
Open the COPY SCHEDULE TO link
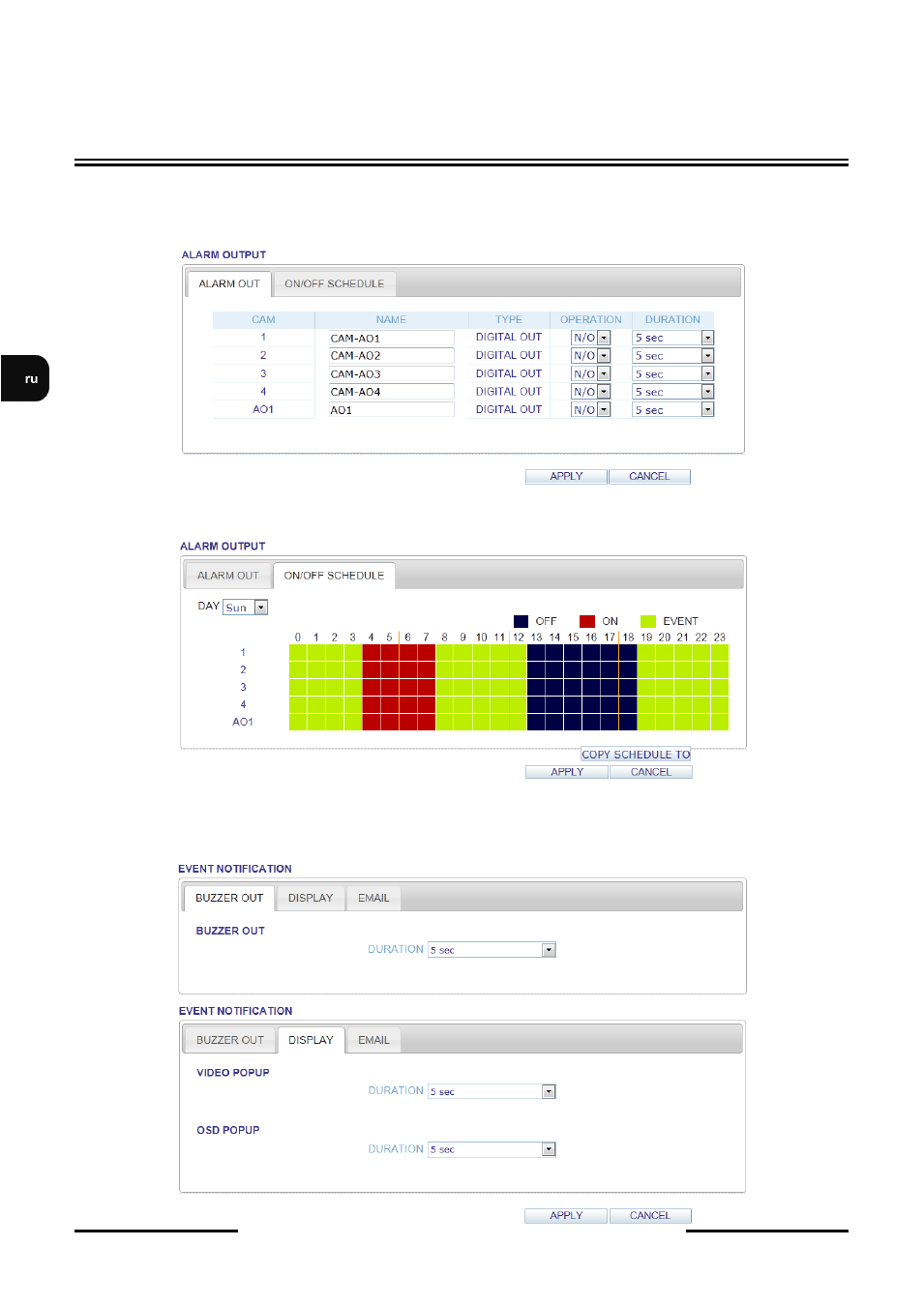coord(636,755)
